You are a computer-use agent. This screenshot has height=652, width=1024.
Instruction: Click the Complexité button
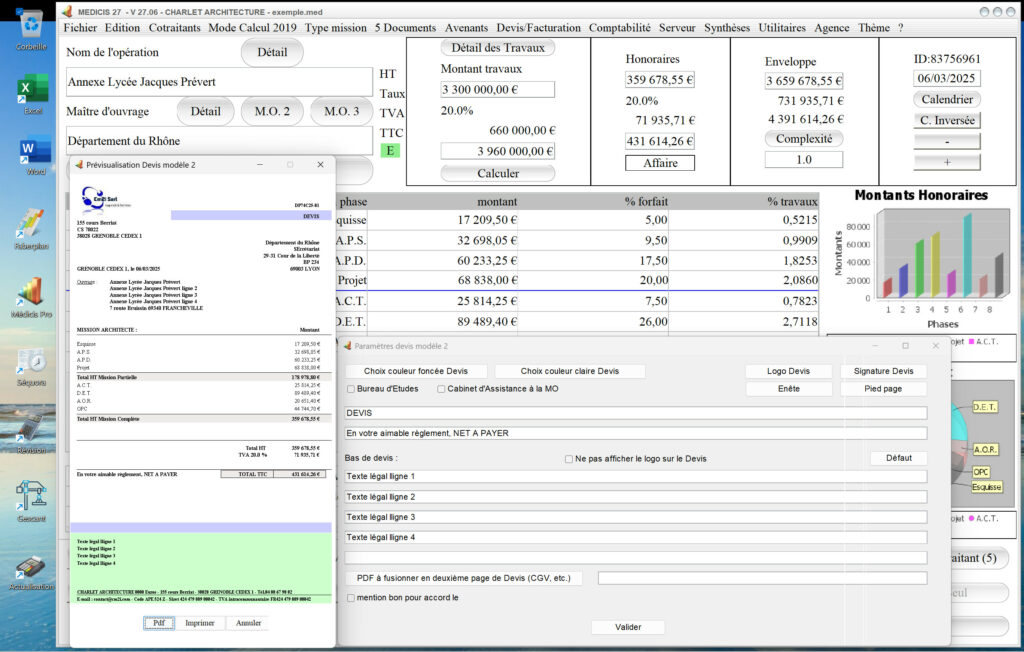(804, 139)
